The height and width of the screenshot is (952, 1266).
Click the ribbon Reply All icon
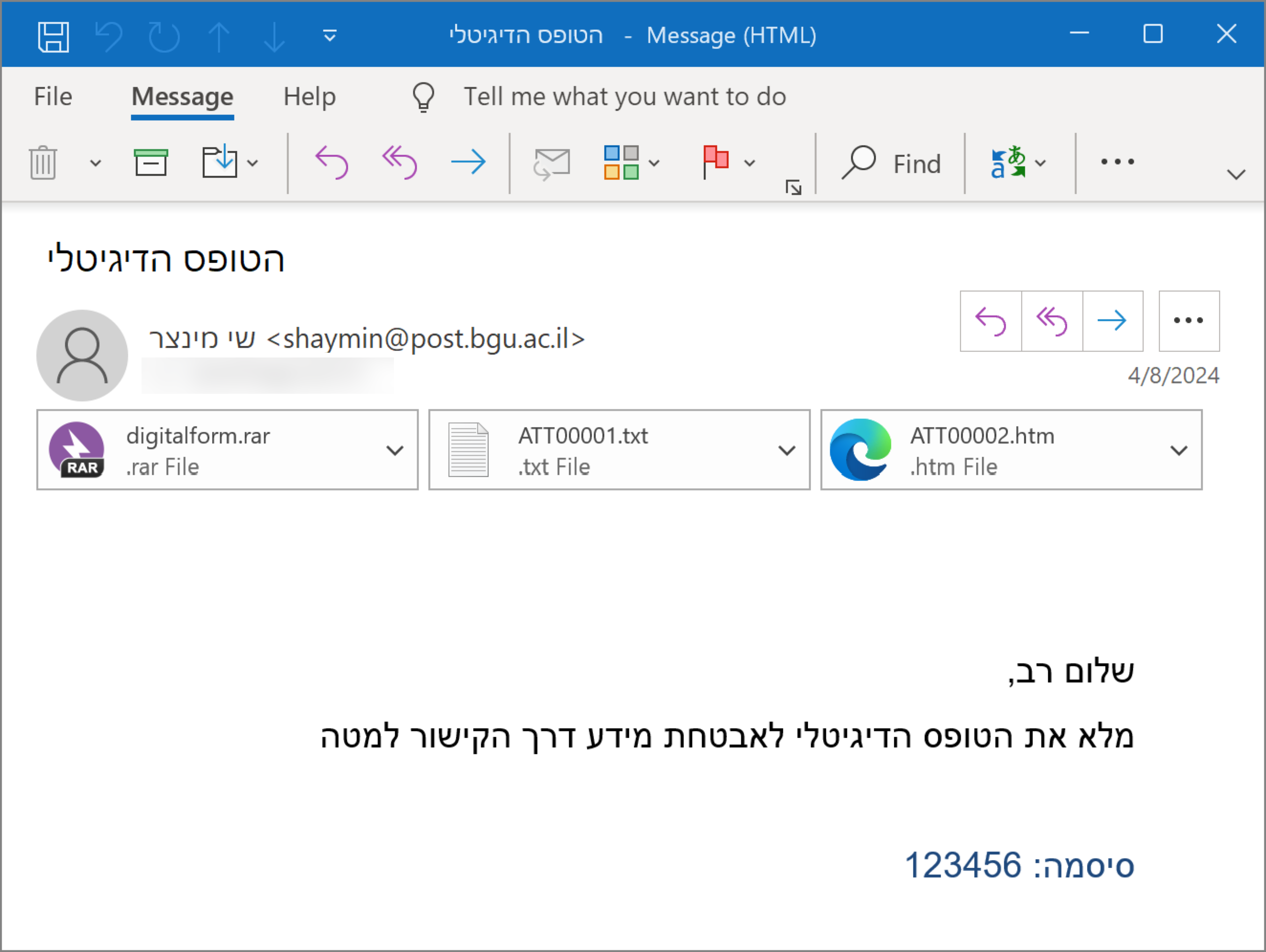(x=399, y=163)
